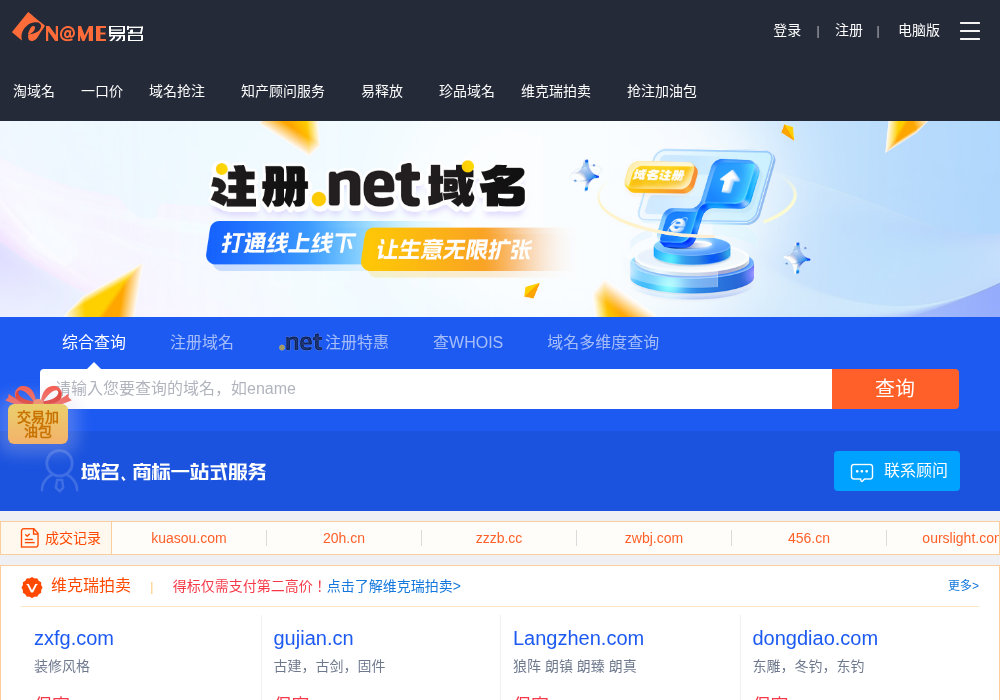Open the zxfg.com auction listing
Screen dimensions: 1000x700
[74, 638]
